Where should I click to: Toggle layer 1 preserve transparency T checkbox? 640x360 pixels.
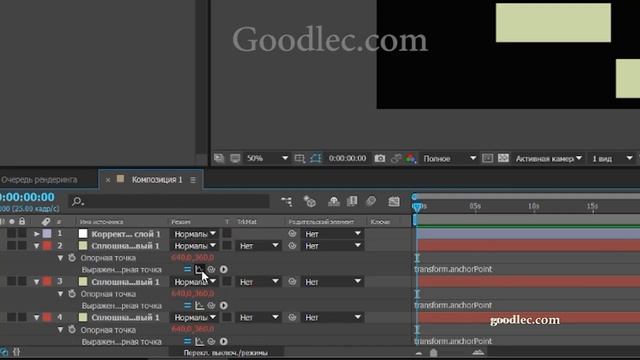(x=227, y=234)
